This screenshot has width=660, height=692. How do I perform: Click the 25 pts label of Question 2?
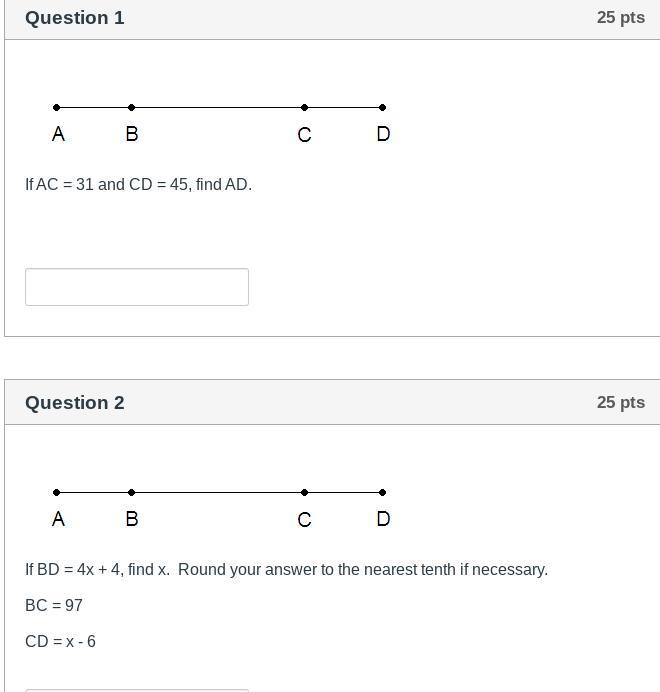620,403
